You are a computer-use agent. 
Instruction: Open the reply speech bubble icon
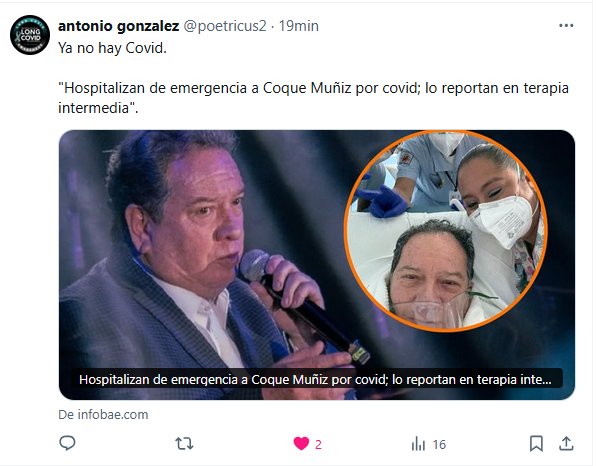pyautogui.click(x=68, y=444)
